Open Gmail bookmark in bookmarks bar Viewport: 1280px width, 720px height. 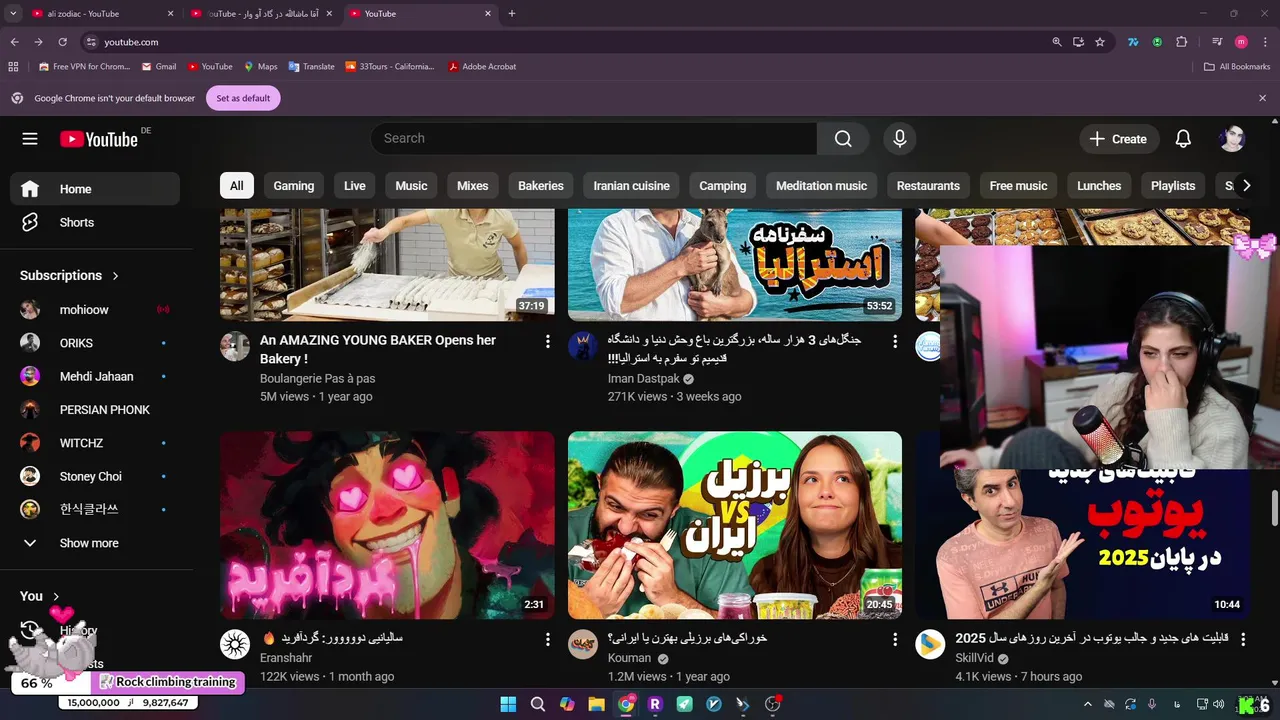click(x=159, y=67)
